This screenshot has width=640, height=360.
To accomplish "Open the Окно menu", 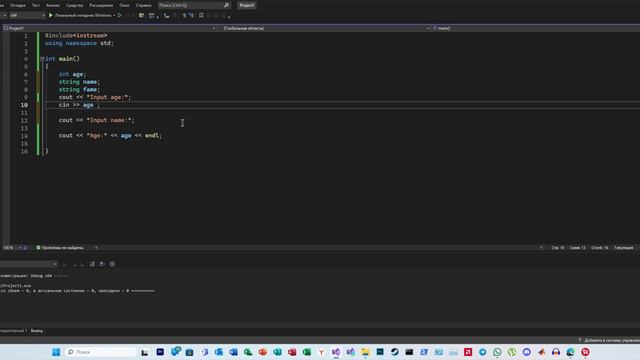I will point(124,5).
